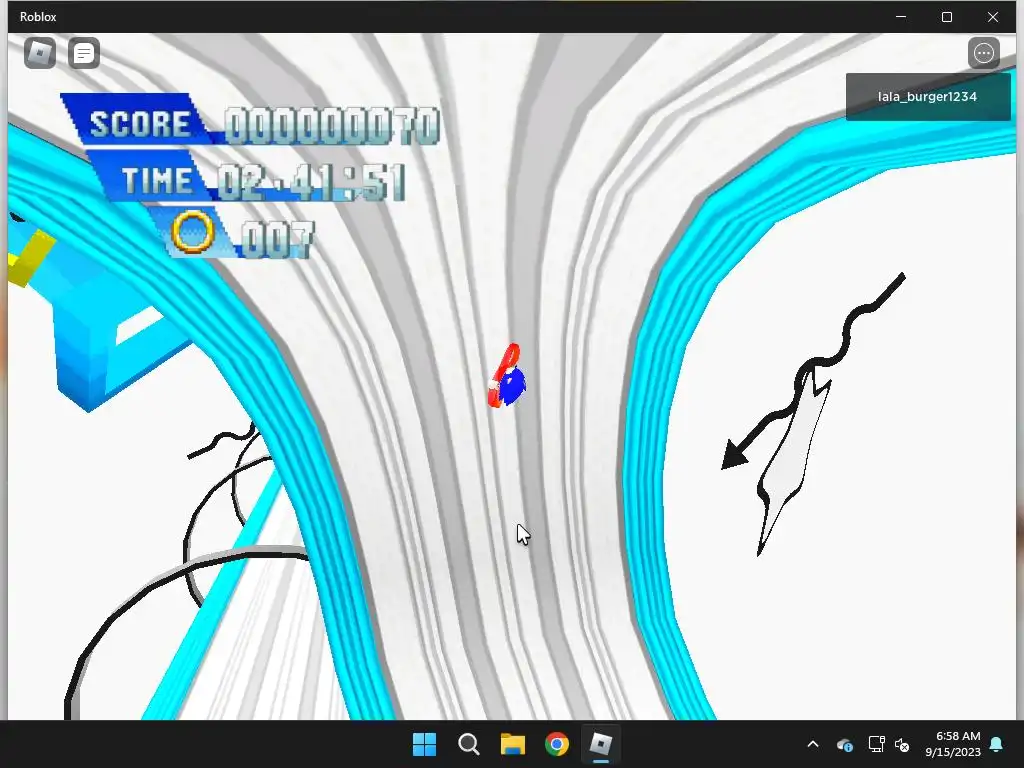Open the cloud sync tray icon

point(844,744)
